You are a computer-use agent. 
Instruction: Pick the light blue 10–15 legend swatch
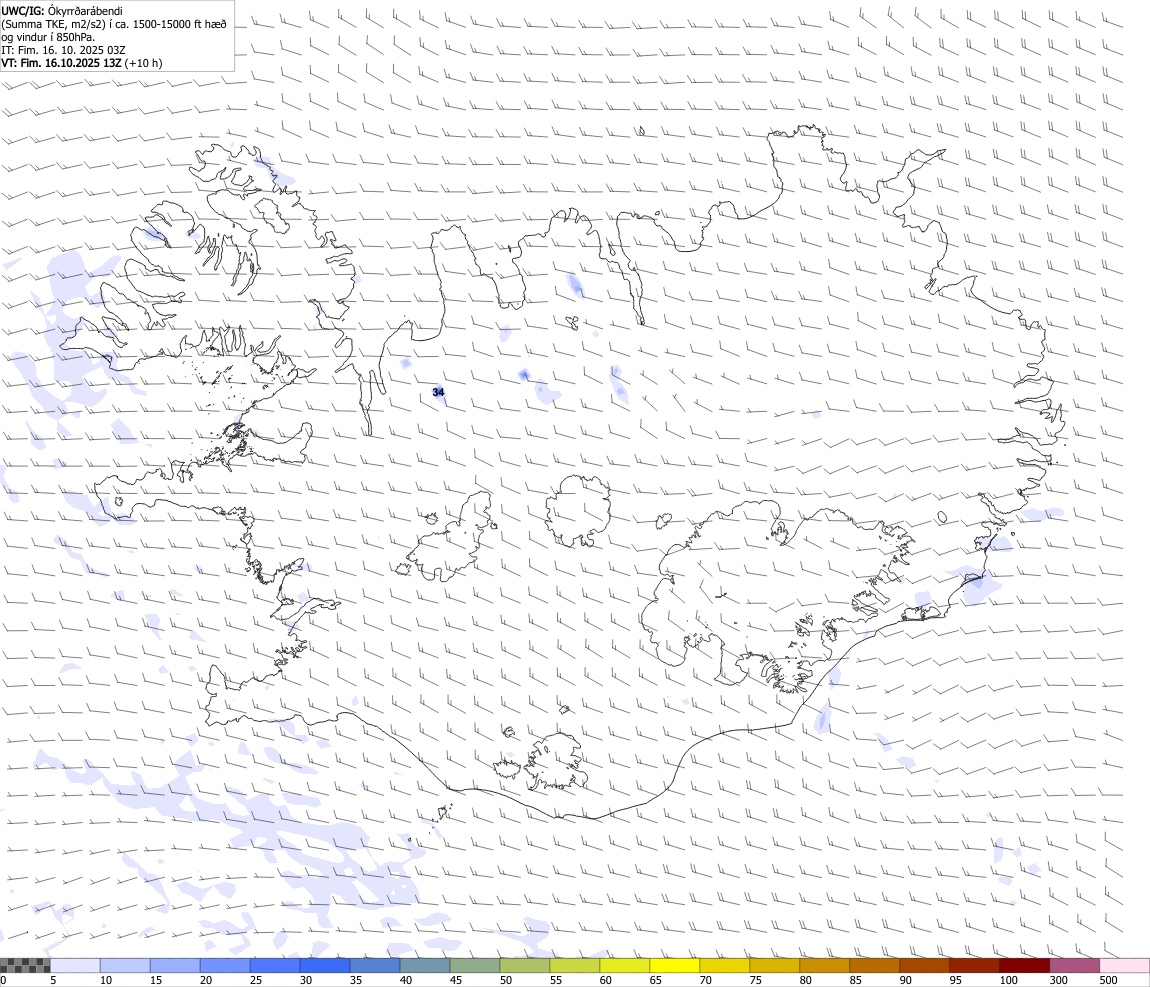[125, 965]
